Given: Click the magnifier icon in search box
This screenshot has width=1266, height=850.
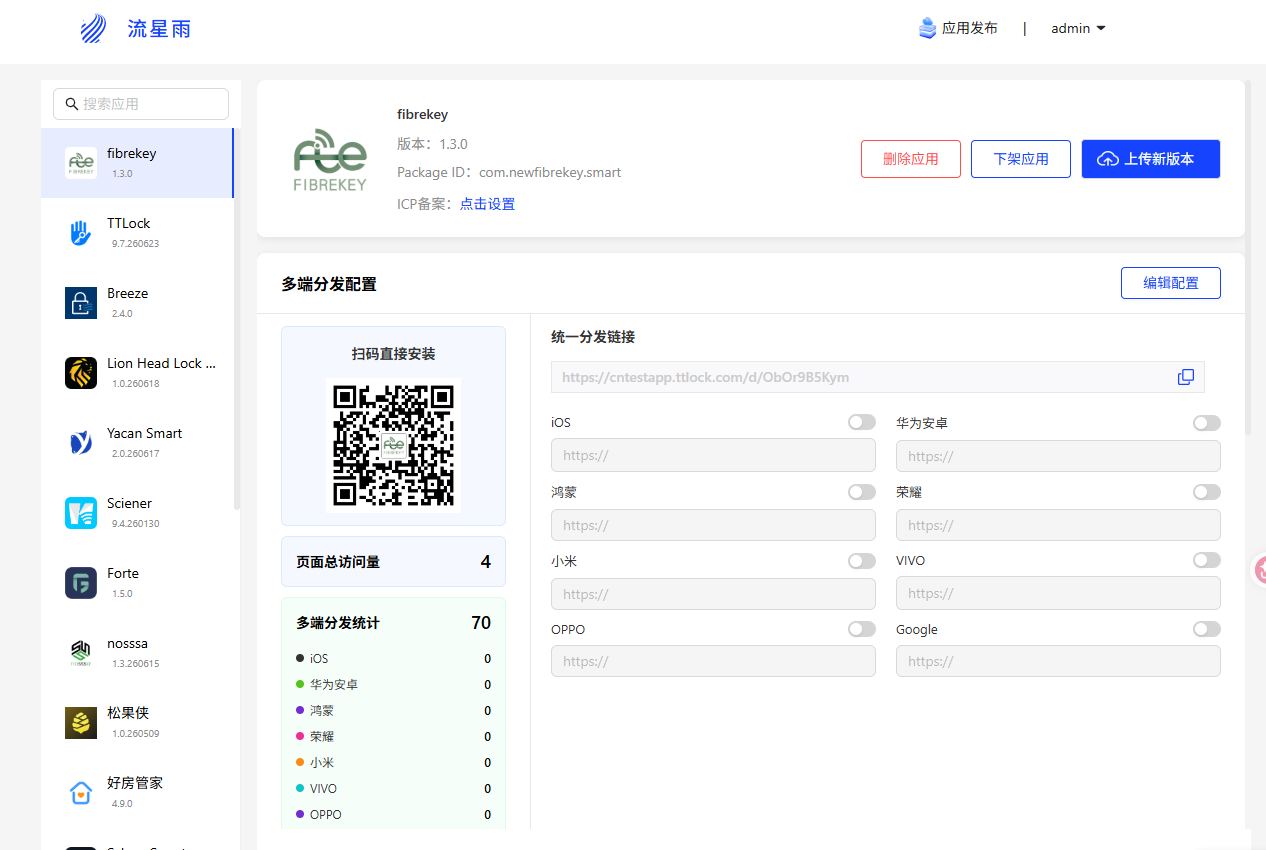Looking at the screenshot, I should coord(72,104).
